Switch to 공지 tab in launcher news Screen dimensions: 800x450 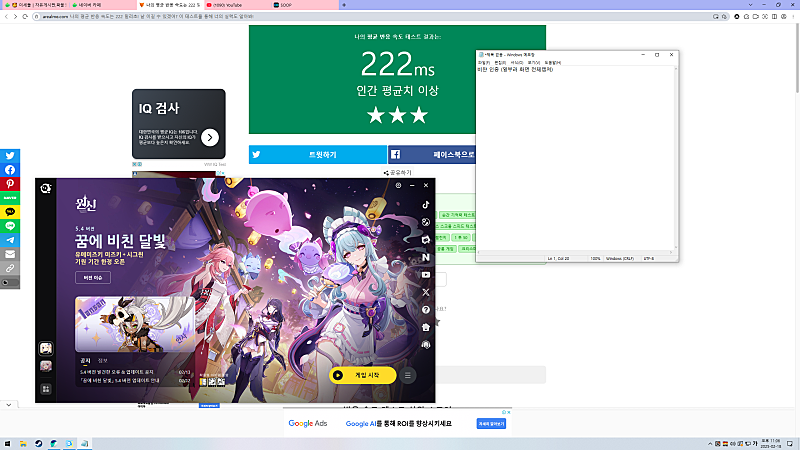point(85,361)
